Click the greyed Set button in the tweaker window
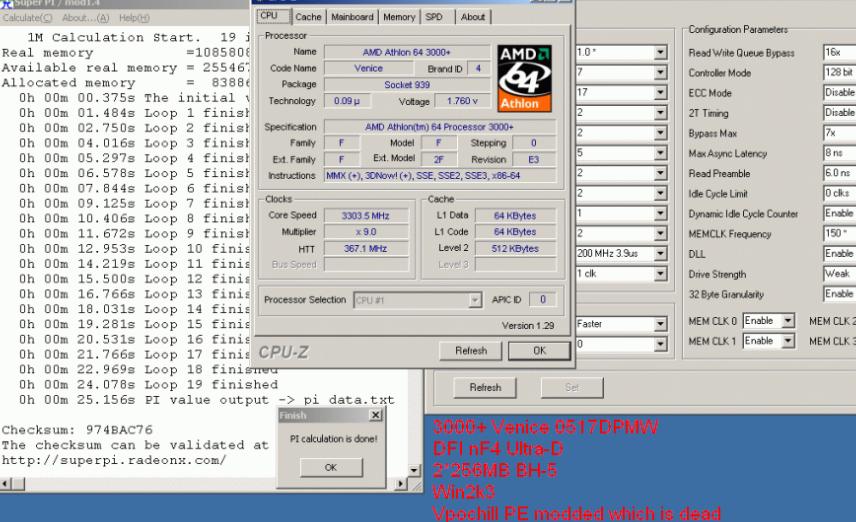The image size is (856, 522). coord(572,387)
